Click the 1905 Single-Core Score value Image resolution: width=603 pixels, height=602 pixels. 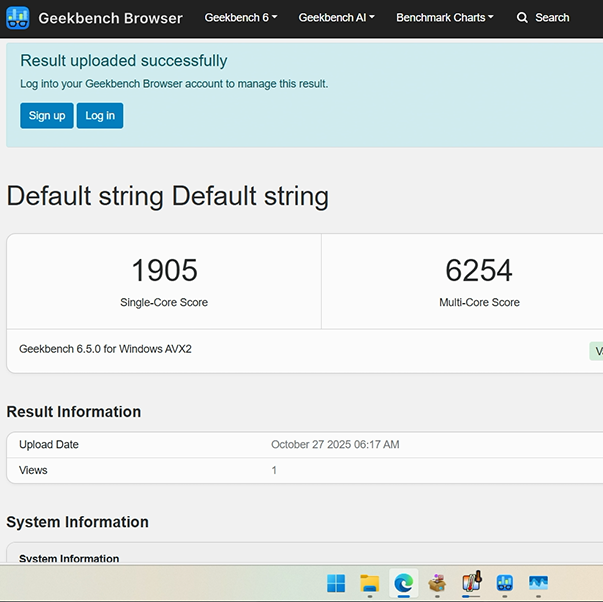(164, 270)
